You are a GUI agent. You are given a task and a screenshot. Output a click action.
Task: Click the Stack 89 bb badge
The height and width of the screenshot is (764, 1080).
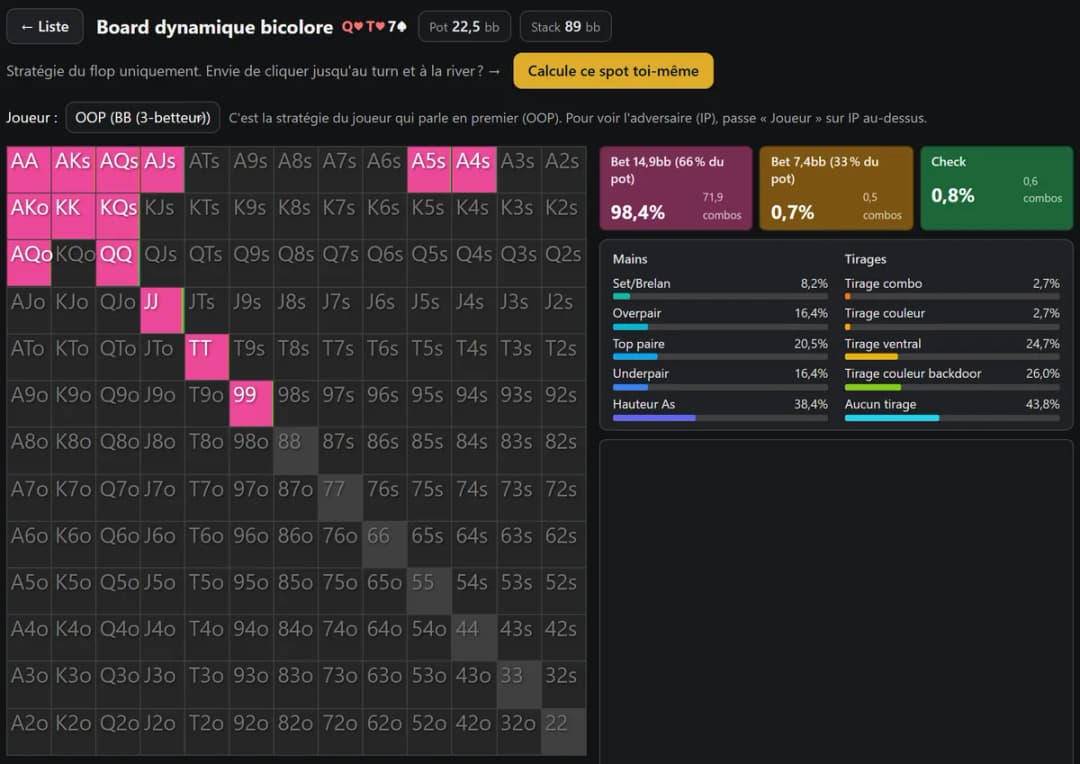pos(565,27)
